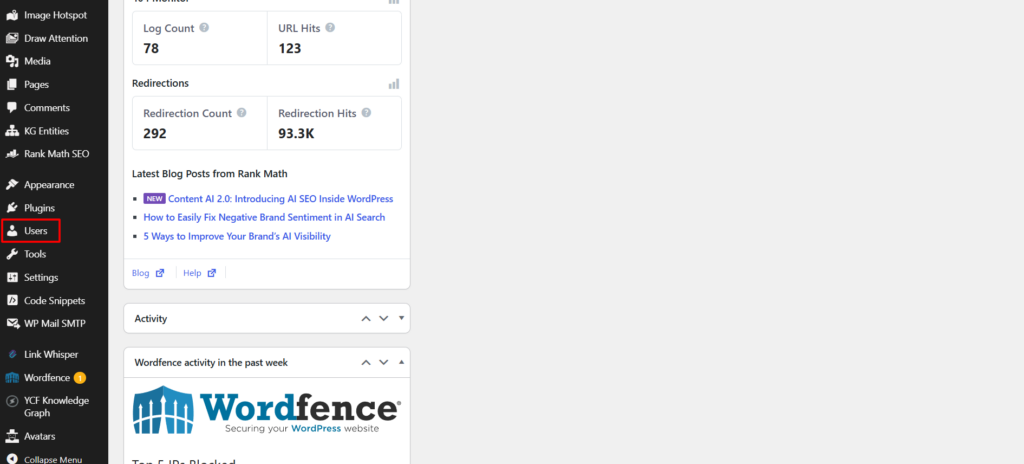Click the external link icon beside Help
Viewport: 1024px width, 464px height.
pos(212,273)
